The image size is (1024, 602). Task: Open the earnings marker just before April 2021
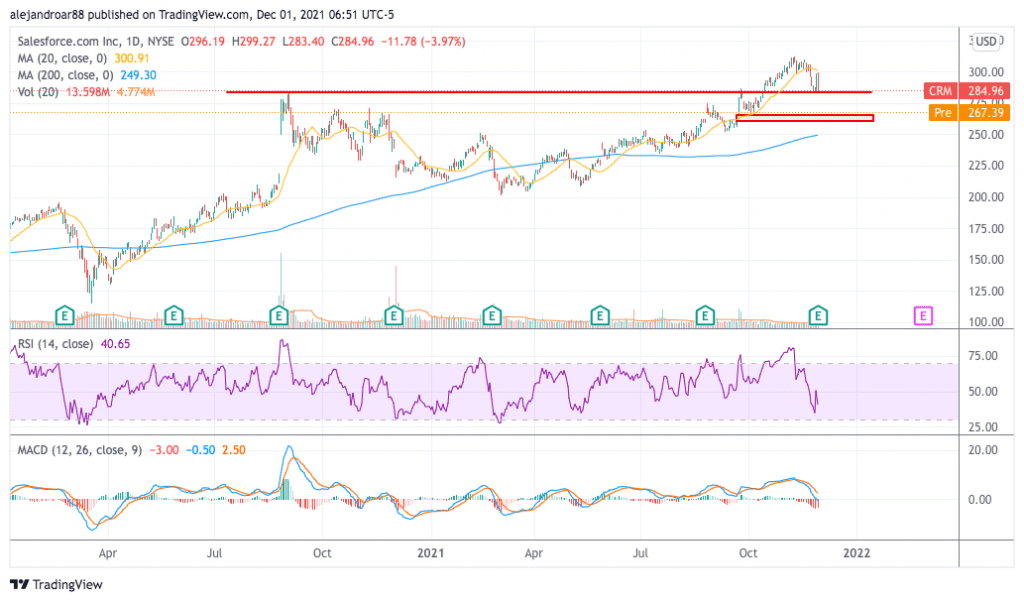(492, 316)
